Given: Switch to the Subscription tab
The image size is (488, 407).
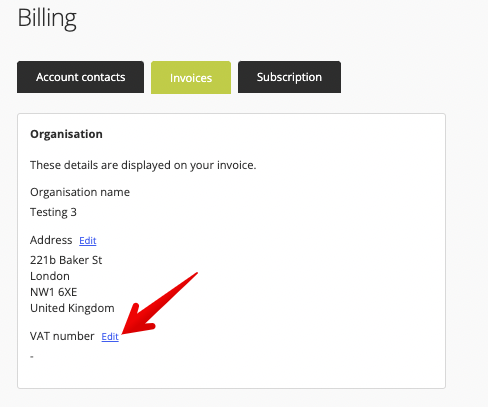Looking at the screenshot, I should [x=289, y=77].
